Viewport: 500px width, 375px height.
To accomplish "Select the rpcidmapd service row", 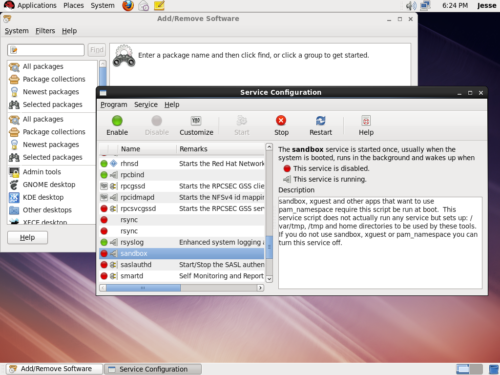I will pos(182,197).
